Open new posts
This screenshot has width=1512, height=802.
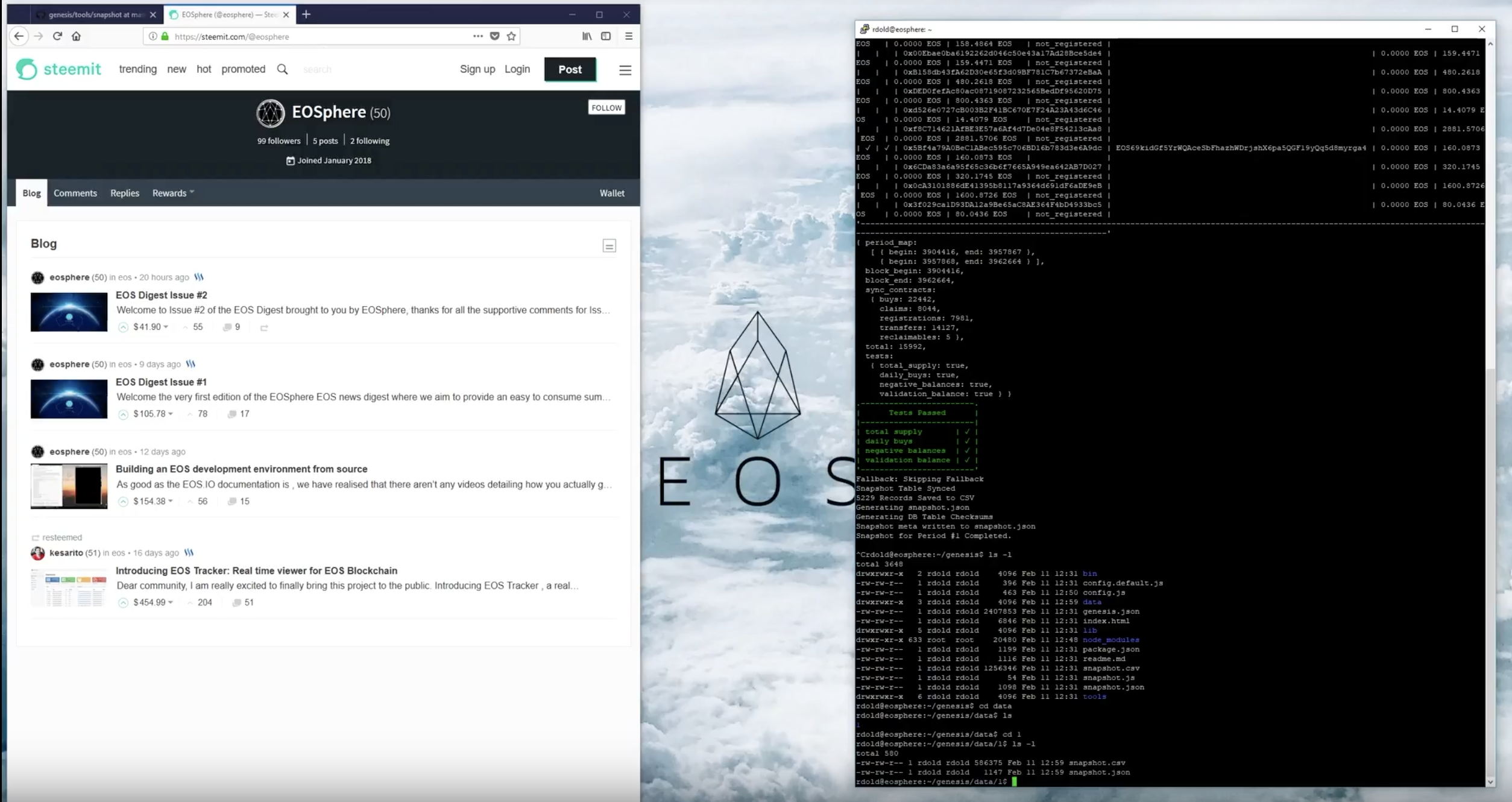(177, 69)
